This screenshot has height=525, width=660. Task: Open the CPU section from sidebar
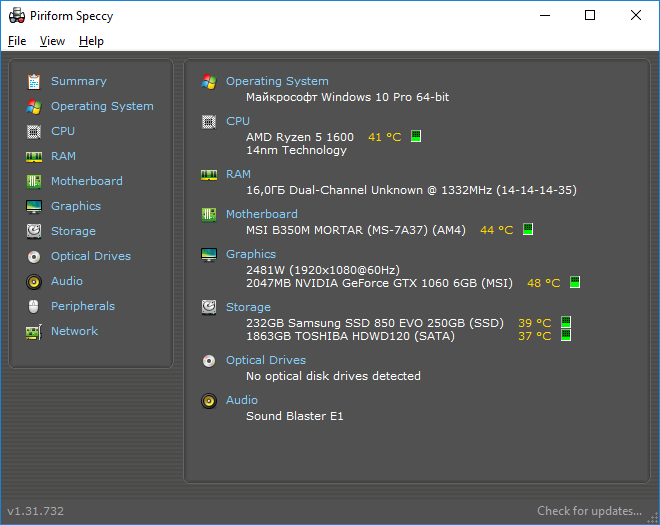tap(63, 131)
